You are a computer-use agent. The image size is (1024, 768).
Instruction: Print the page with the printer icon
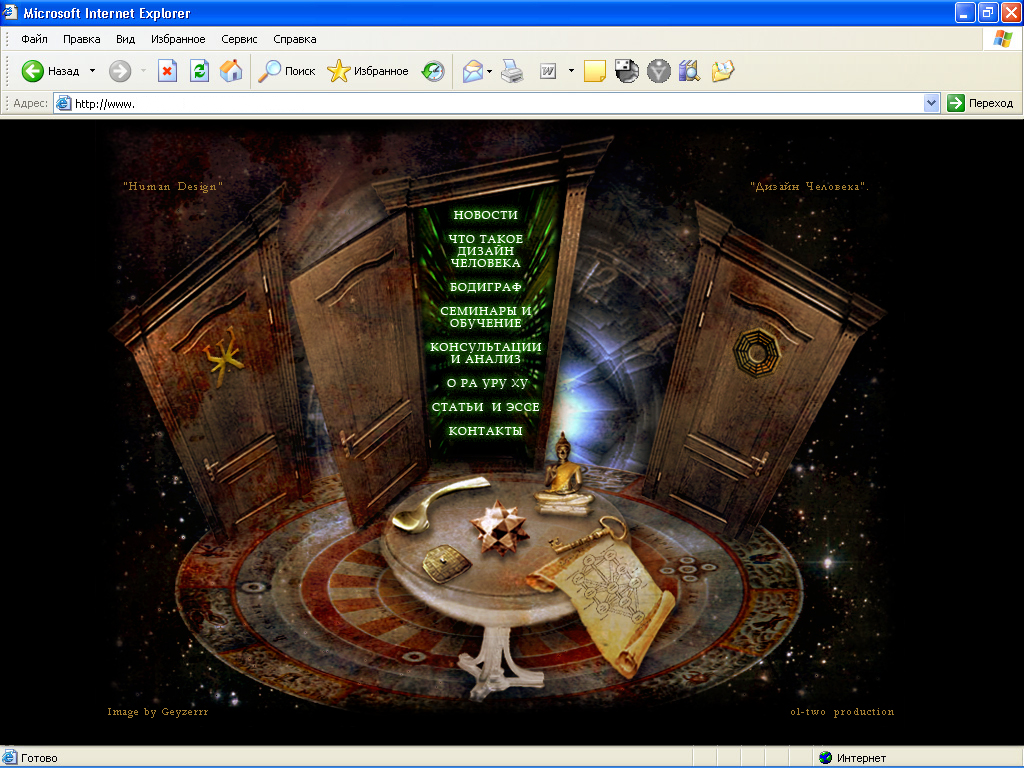point(513,71)
